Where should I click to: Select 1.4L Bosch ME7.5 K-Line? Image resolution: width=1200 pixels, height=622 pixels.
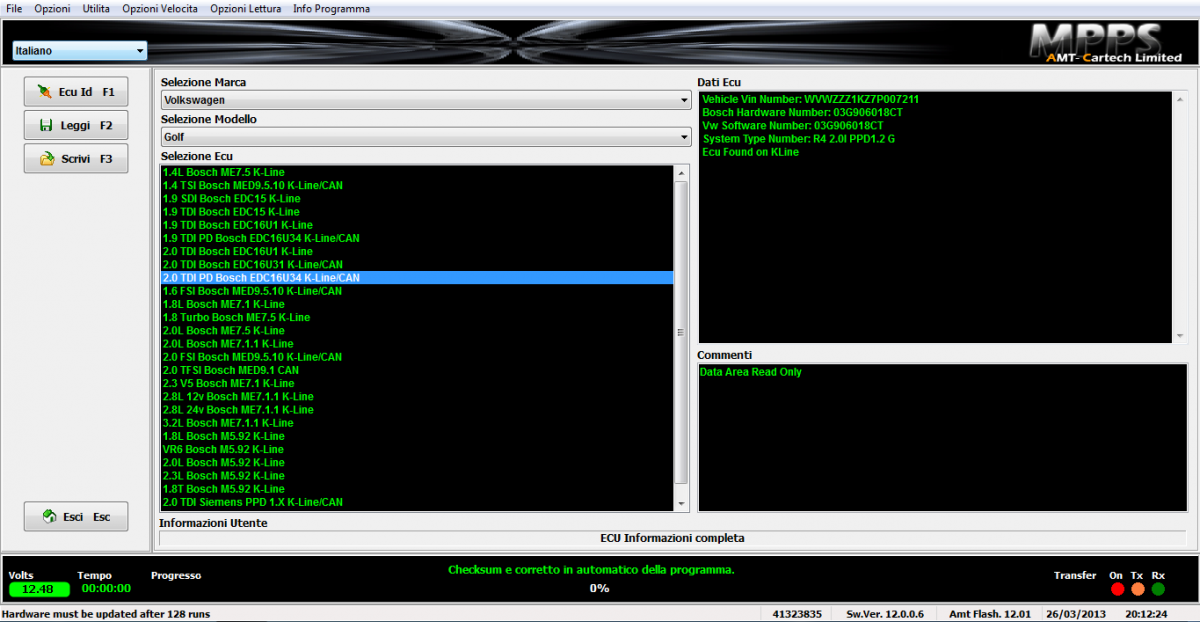418,172
